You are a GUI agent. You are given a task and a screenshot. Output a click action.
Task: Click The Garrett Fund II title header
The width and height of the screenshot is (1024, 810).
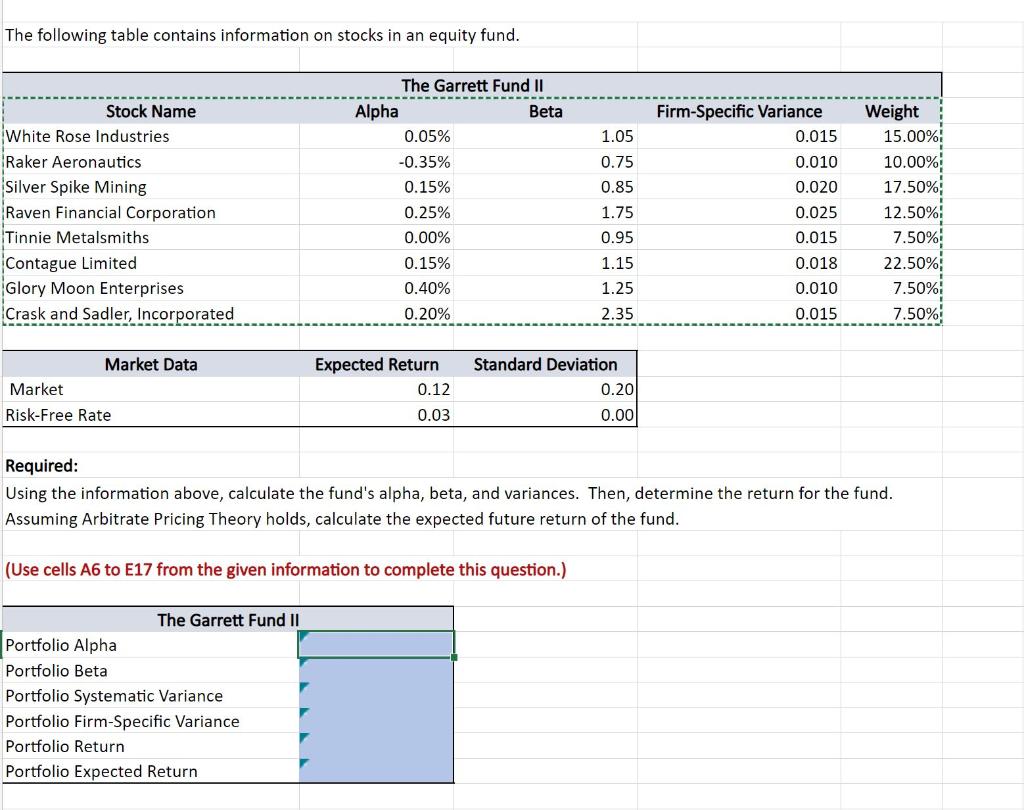point(470,85)
